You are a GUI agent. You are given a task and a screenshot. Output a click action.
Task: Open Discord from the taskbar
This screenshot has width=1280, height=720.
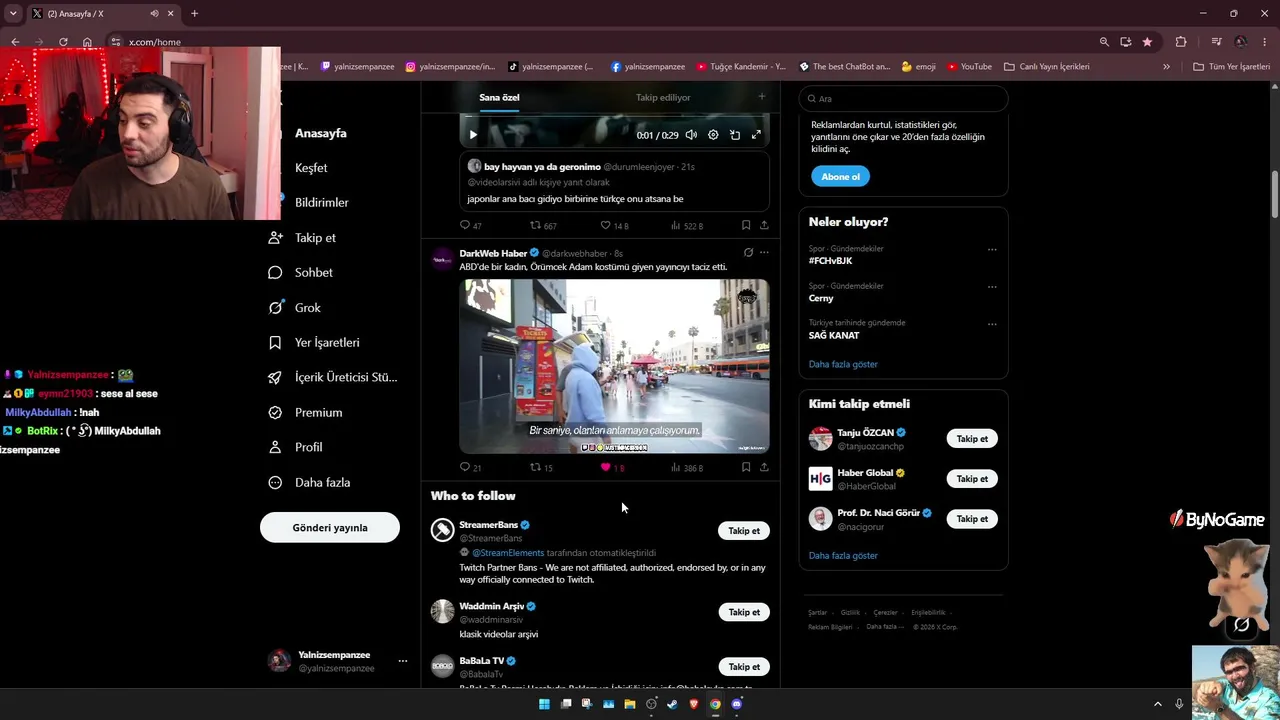point(737,704)
